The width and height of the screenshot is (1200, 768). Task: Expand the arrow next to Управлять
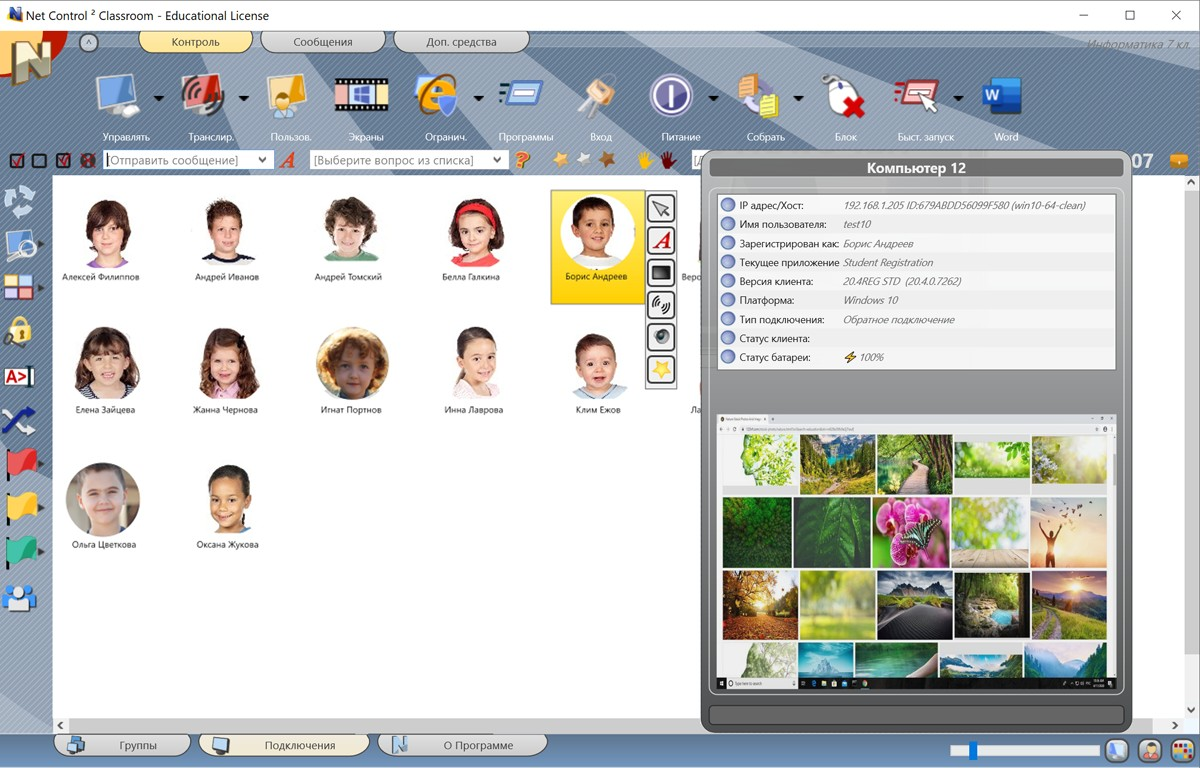click(x=158, y=98)
